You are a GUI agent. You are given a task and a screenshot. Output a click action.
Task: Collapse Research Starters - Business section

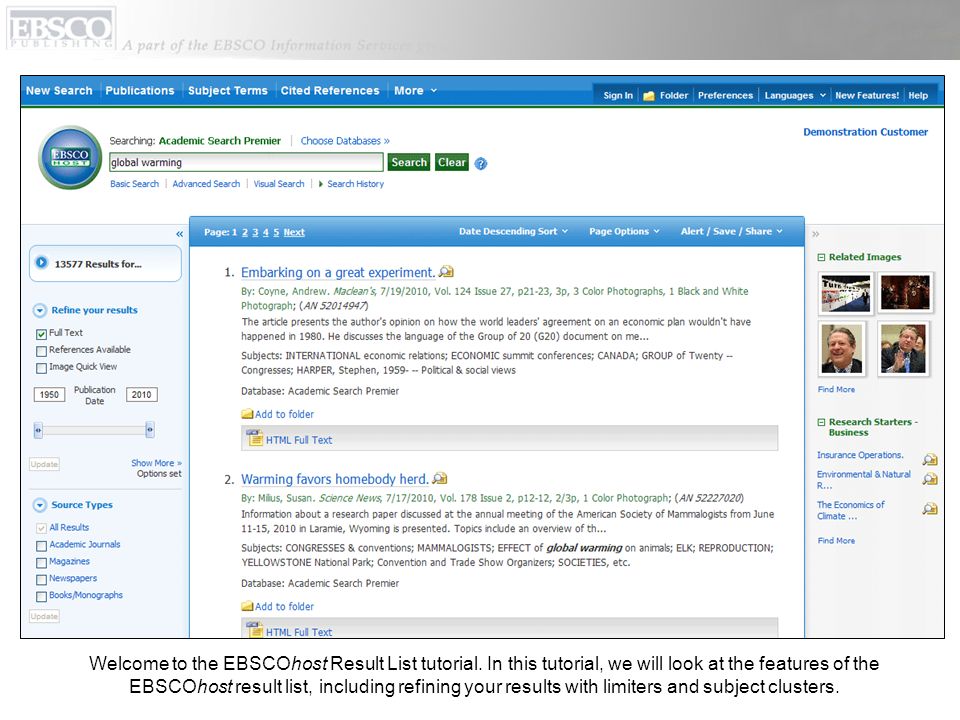pos(822,422)
